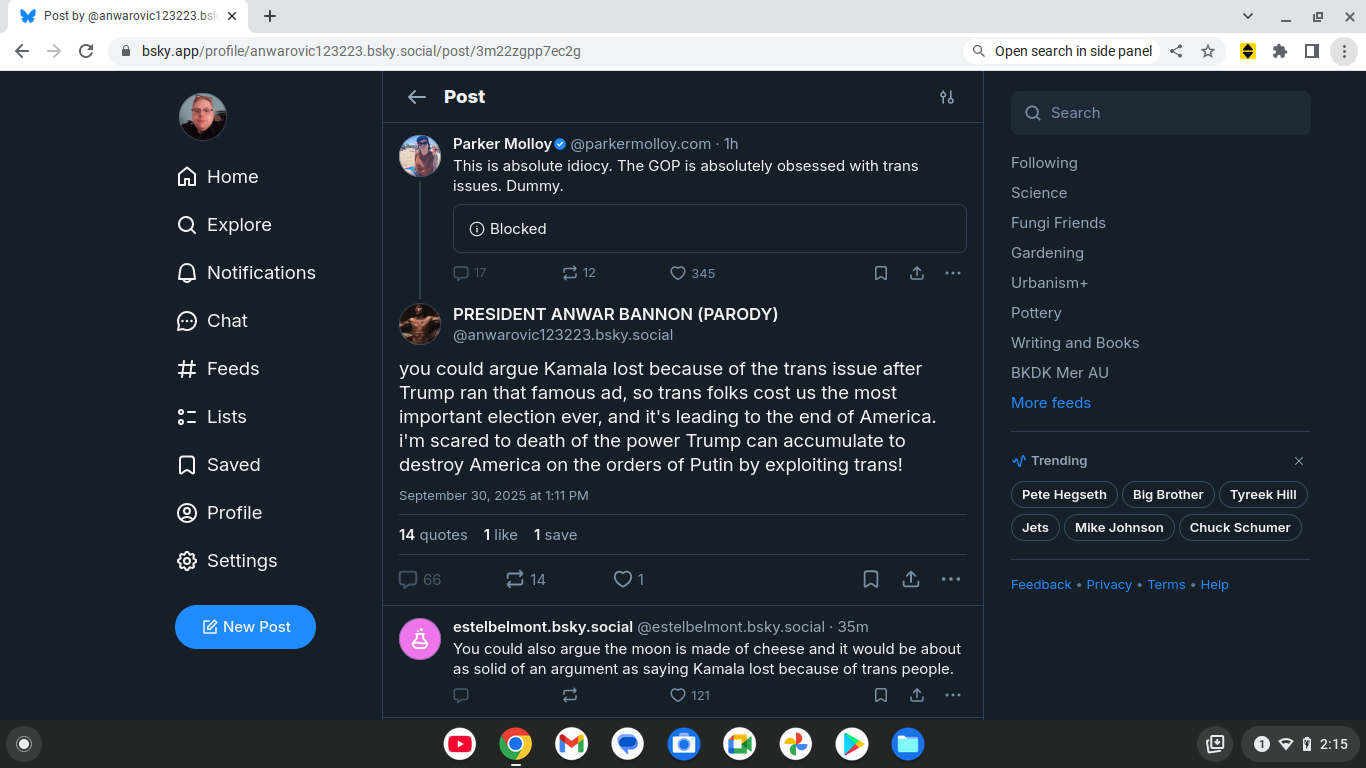Screen dimensions: 1366x768
Task: Open more options on main post
Action: 951,579
